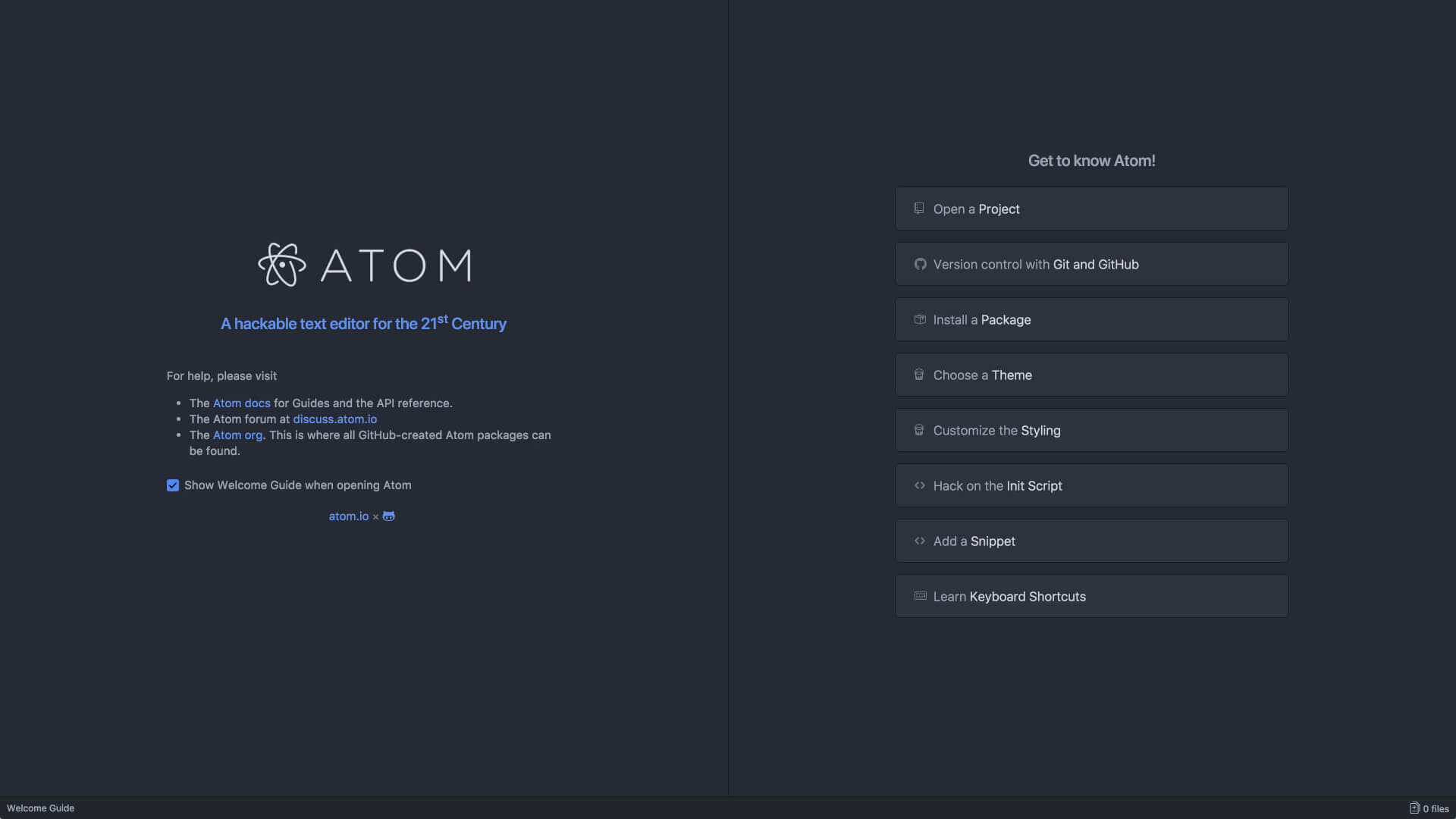
Task: Click the Add a Snippet icon
Action: (x=919, y=541)
